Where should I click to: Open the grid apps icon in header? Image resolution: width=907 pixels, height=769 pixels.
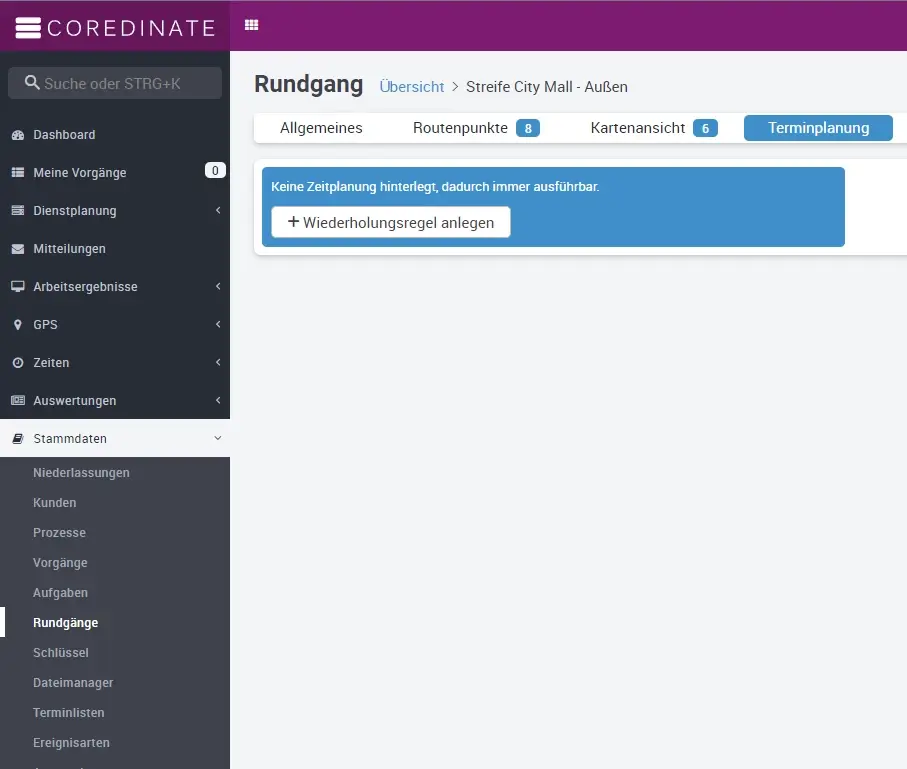click(252, 25)
